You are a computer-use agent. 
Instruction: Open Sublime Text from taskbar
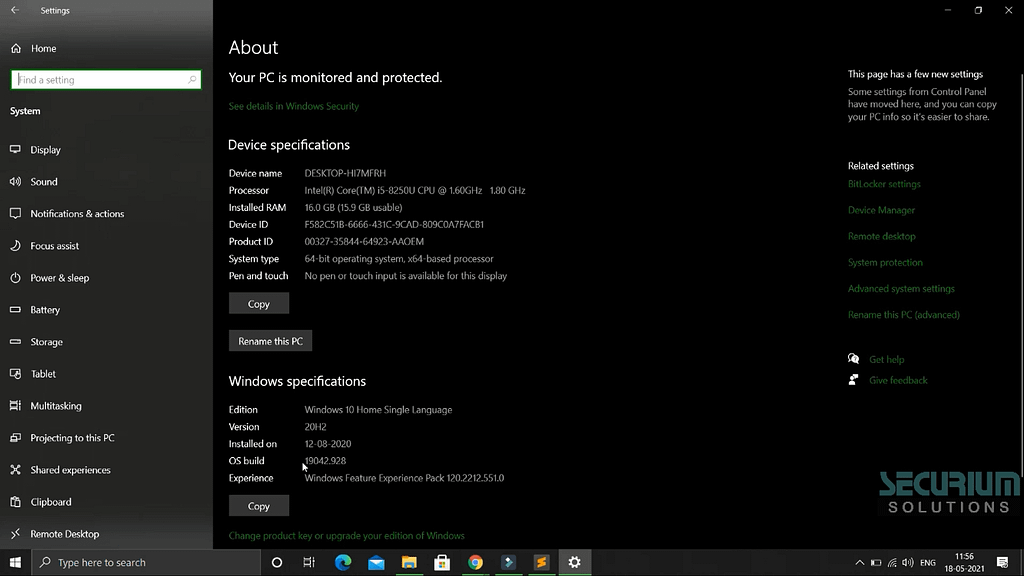(541, 562)
